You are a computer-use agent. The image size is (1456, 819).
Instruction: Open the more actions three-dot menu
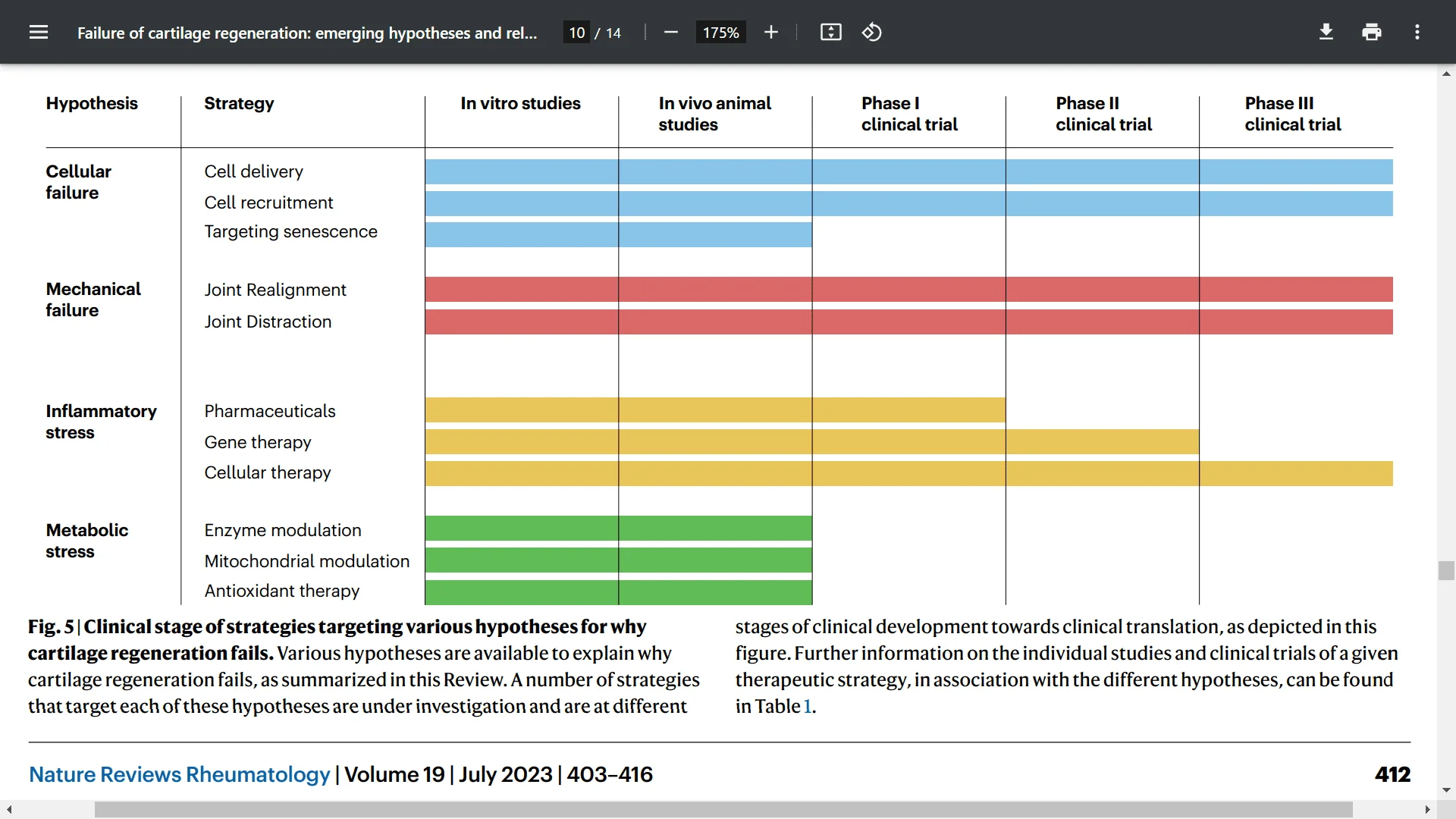tap(1417, 32)
